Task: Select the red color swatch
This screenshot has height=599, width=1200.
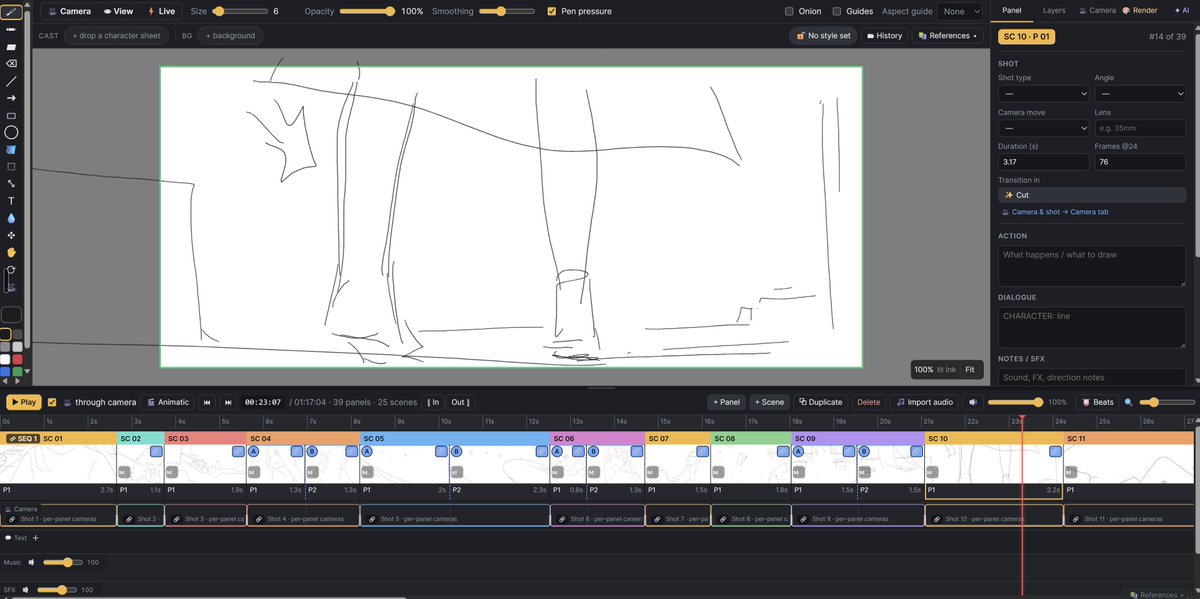Action: click(x=18, y=359)
